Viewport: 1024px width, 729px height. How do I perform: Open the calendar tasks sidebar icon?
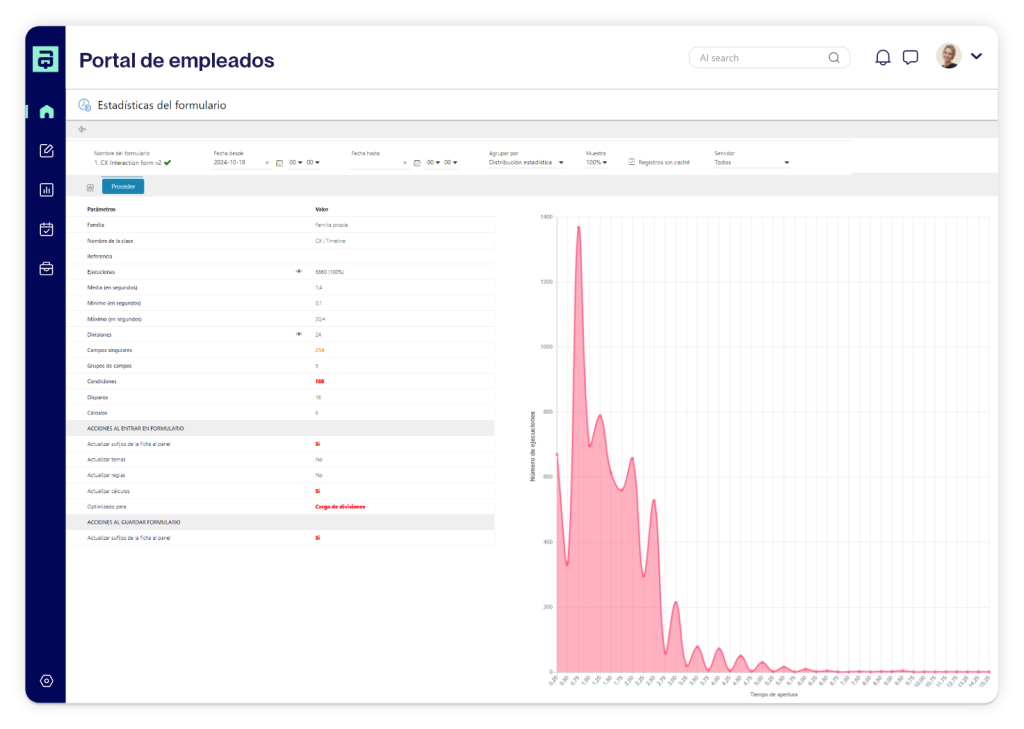[x=46, y=229]
